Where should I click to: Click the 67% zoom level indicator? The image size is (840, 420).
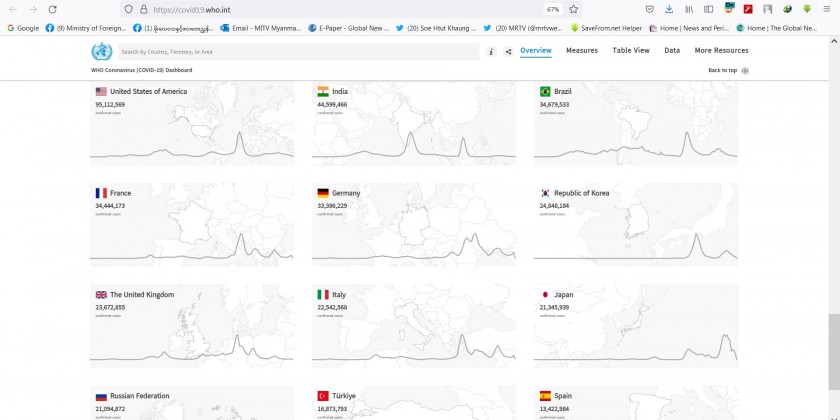[x=553, y=9]
